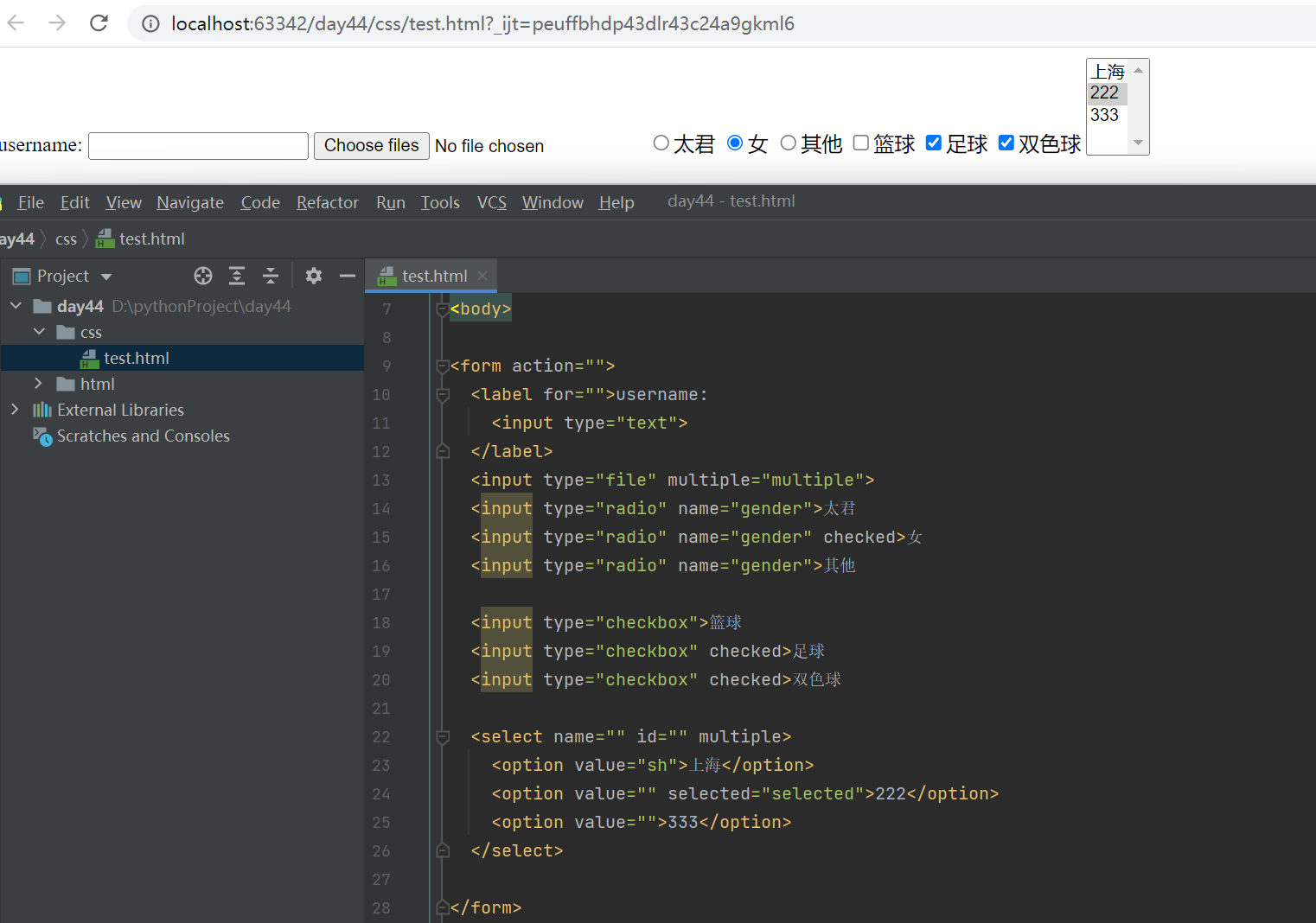Fold the form tag at line 9
Image resolution: width=1316 pixels, height=923 pixels.
coord(443,366)
